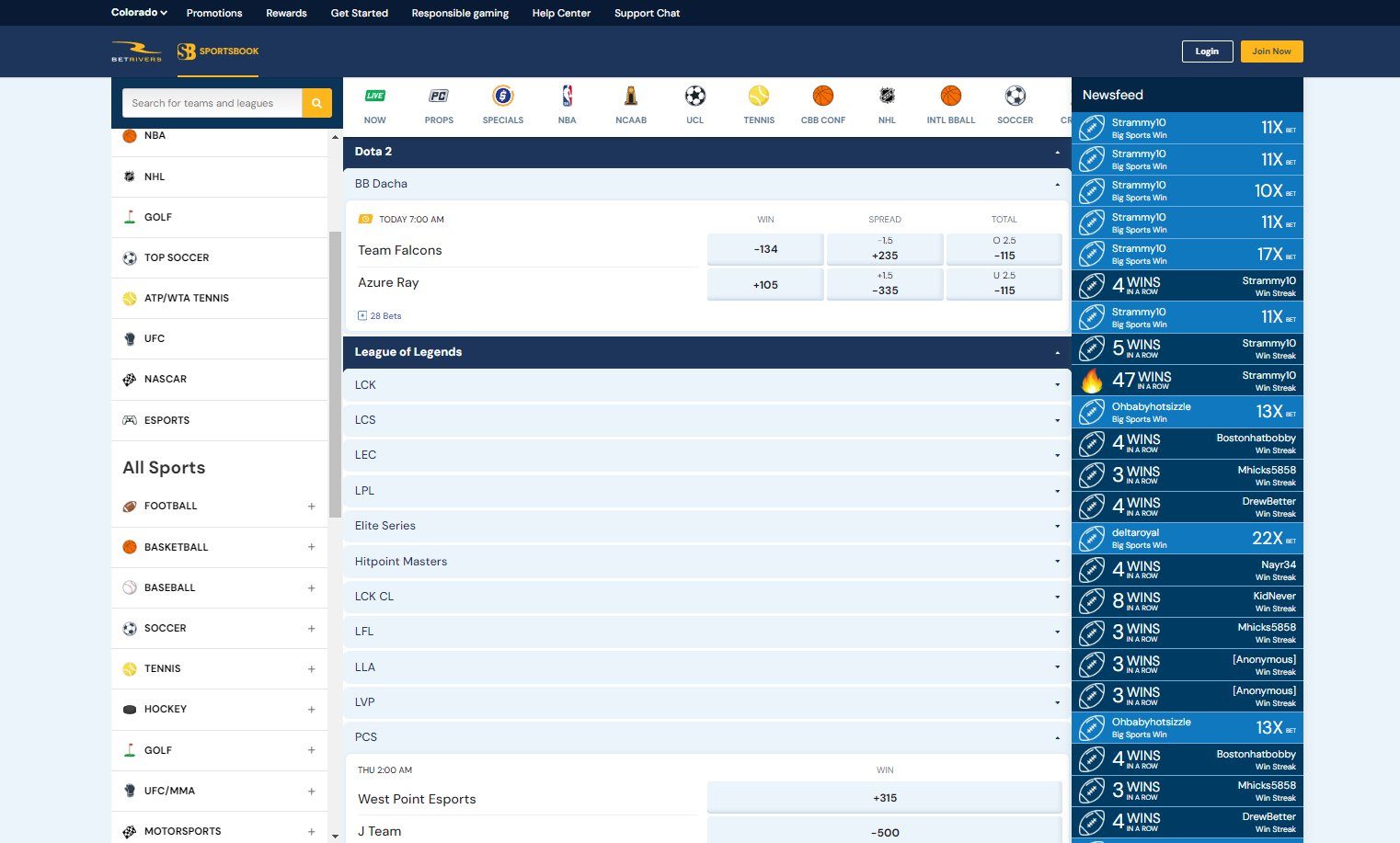Image resolution: width=1400 pixels, height=843 pixels.
Task: Open the Colorado state dropdown
Action: [139, 13]
